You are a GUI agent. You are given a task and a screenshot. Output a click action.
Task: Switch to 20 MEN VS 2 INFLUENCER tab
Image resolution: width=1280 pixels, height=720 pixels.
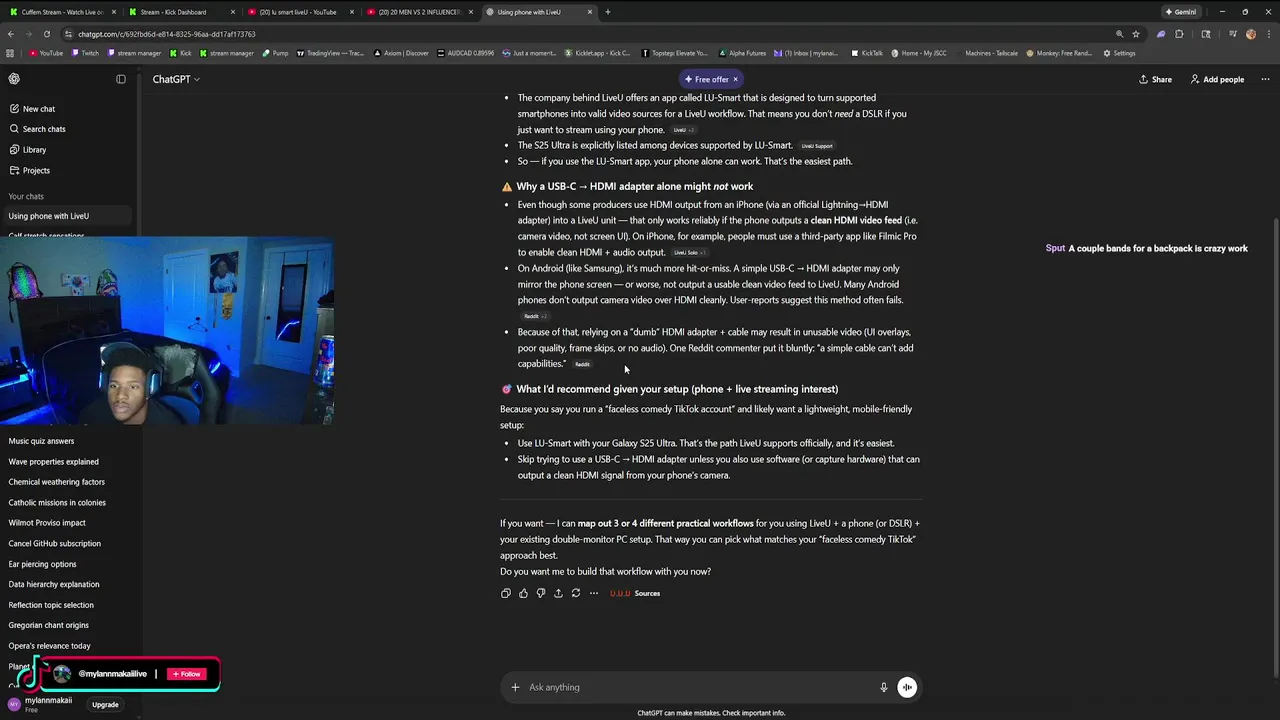pos(419,12)
